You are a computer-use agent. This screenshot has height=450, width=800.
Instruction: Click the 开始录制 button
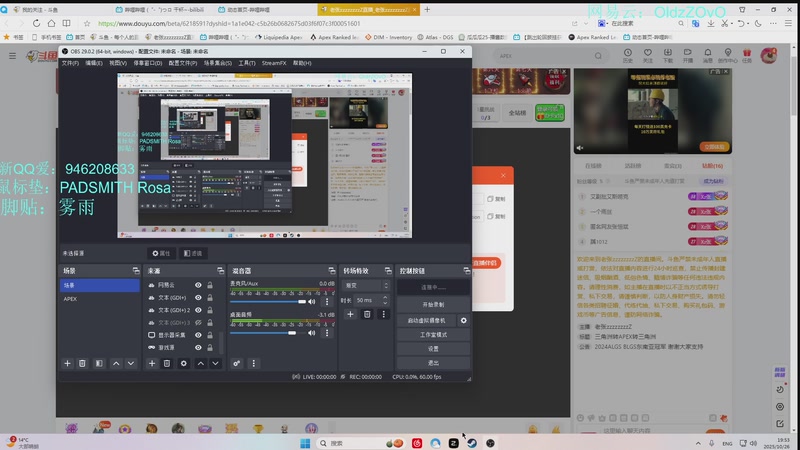433,304
